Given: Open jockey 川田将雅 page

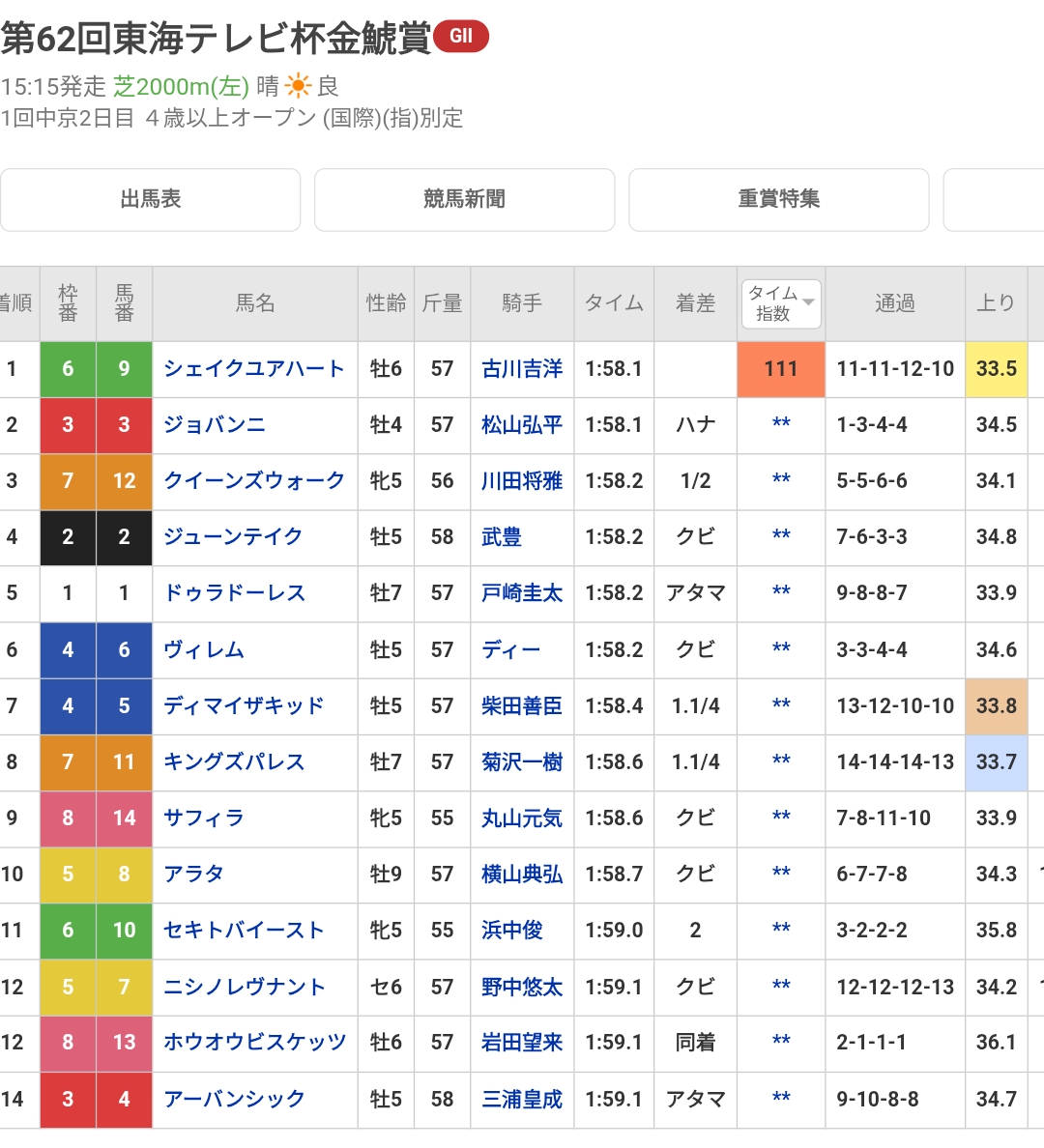Looking at the screenshot, I should (521, 481).
